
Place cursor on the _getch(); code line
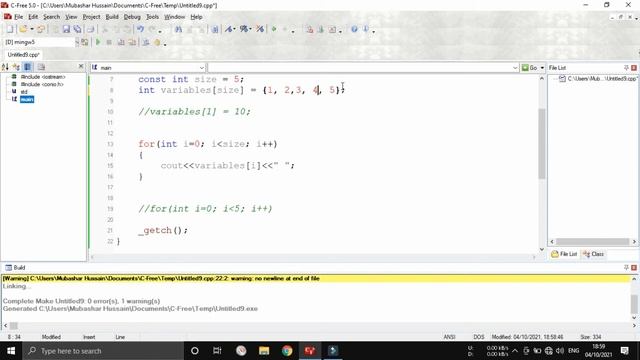(163, 230)
